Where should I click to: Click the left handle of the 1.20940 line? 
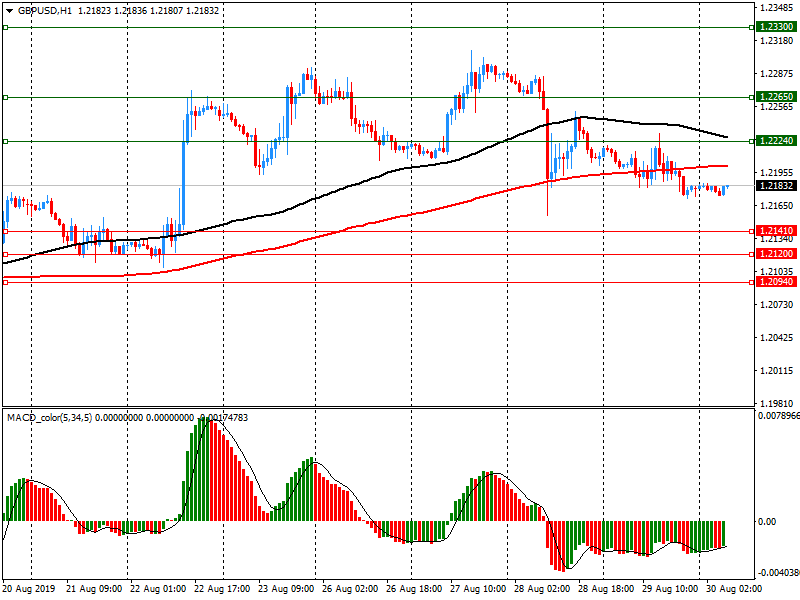click(x=5, y=282)
